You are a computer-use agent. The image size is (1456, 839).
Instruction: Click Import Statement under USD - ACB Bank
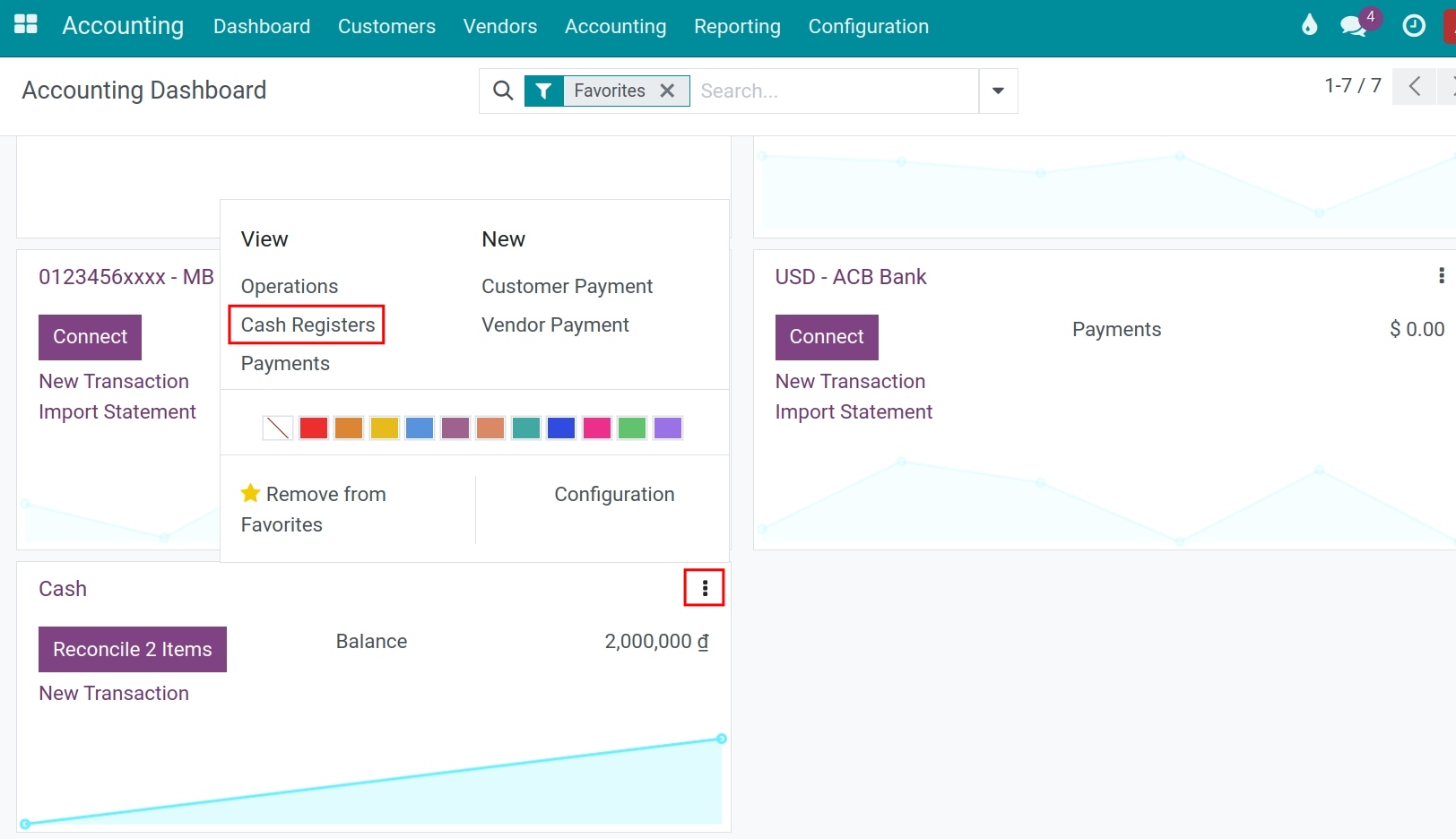click(854, 411)
